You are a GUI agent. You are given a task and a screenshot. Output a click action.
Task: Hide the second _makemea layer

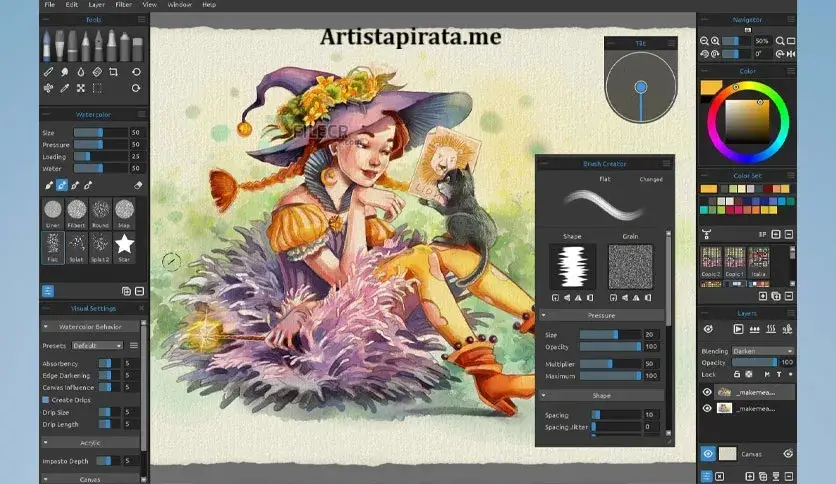coord(708,408)
